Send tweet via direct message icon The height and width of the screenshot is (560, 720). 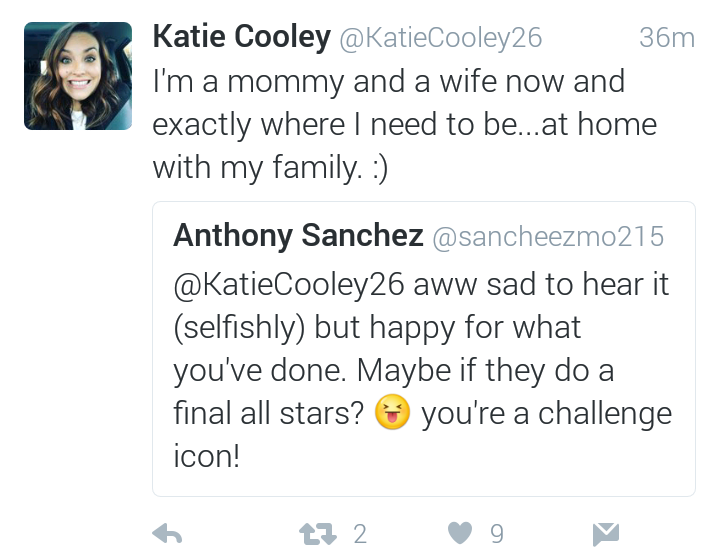(606, 534)
